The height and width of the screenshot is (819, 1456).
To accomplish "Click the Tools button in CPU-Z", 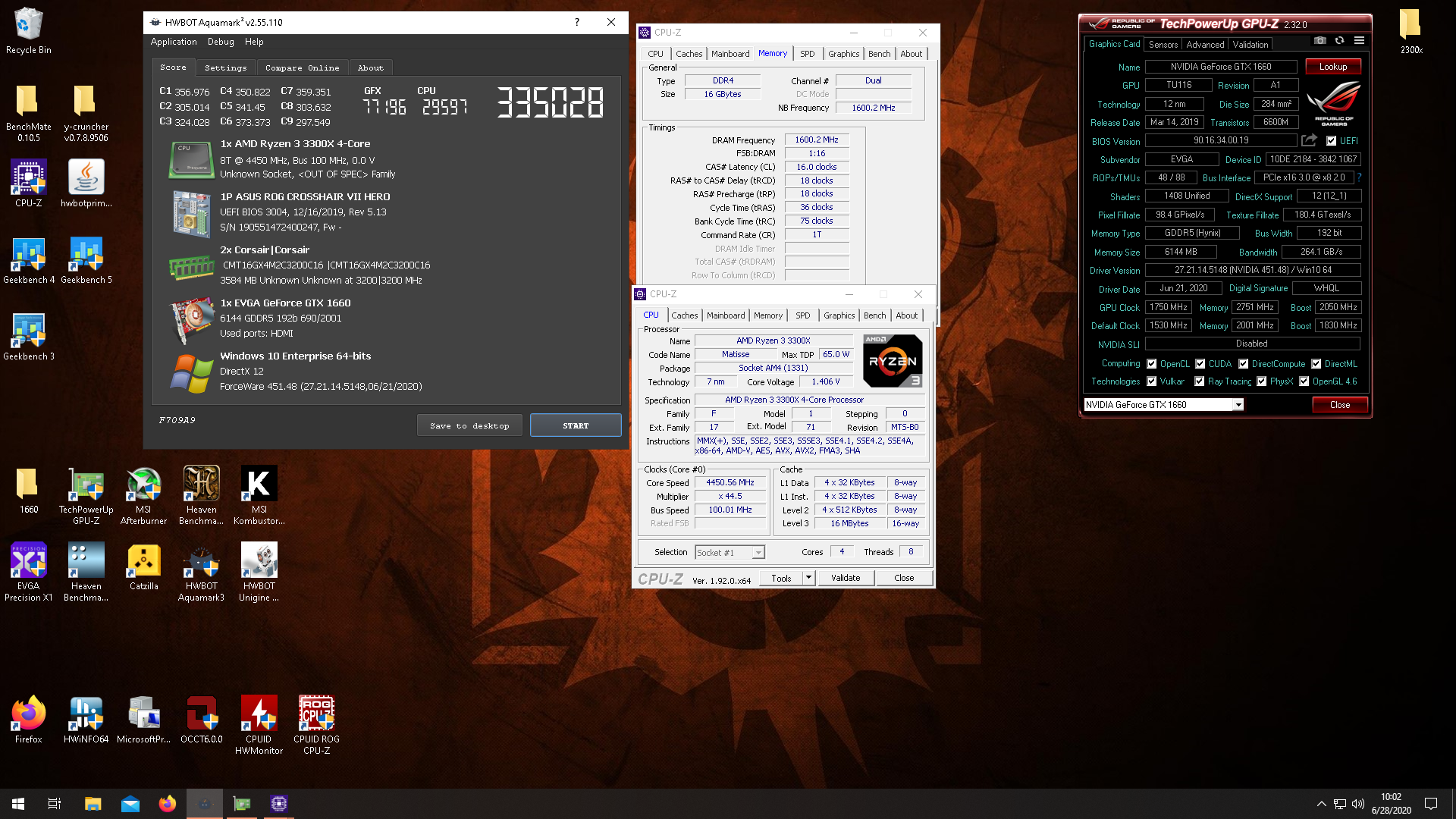I will point(781,578).
